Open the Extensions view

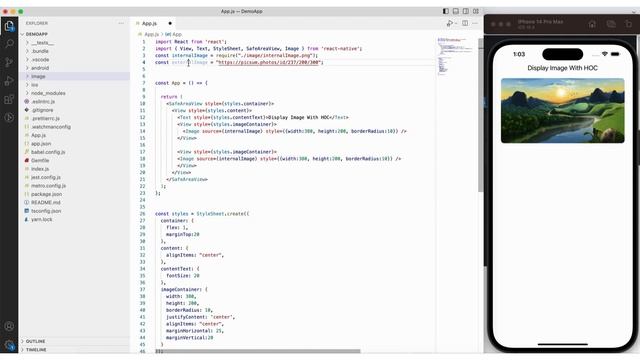[9, 99]
